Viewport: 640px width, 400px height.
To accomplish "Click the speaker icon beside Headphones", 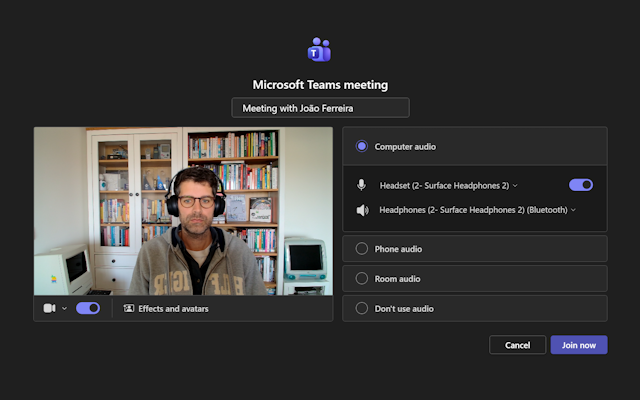I will click(x=362, y=210).
